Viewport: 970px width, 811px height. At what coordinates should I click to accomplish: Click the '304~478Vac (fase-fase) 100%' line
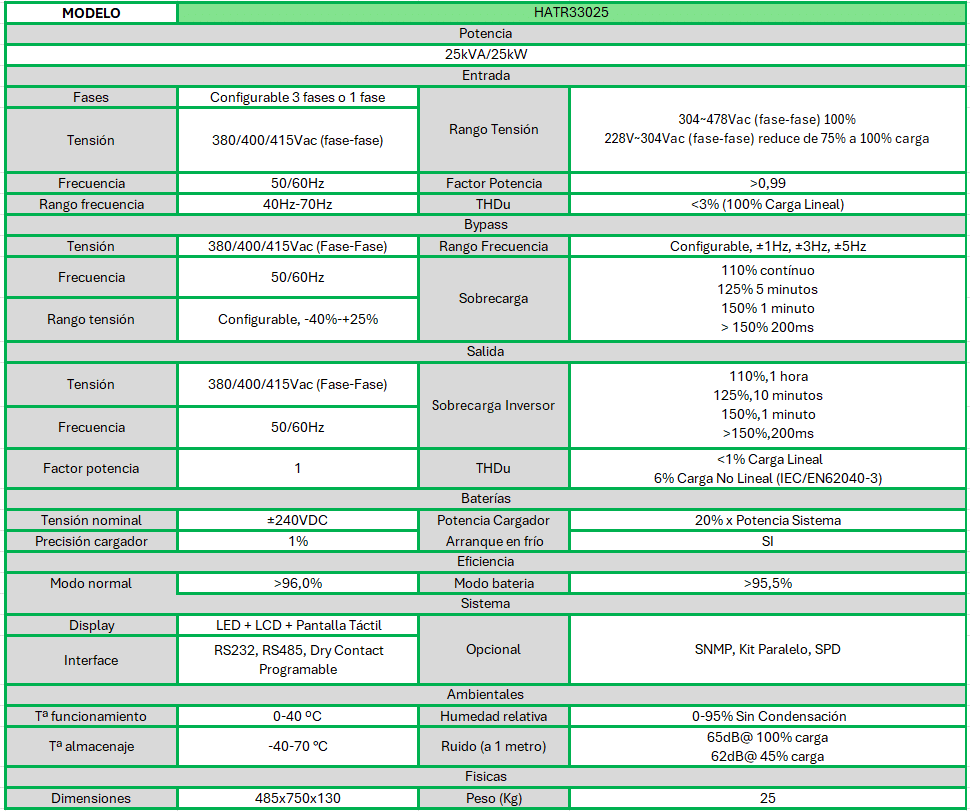[x=767, y=119]
